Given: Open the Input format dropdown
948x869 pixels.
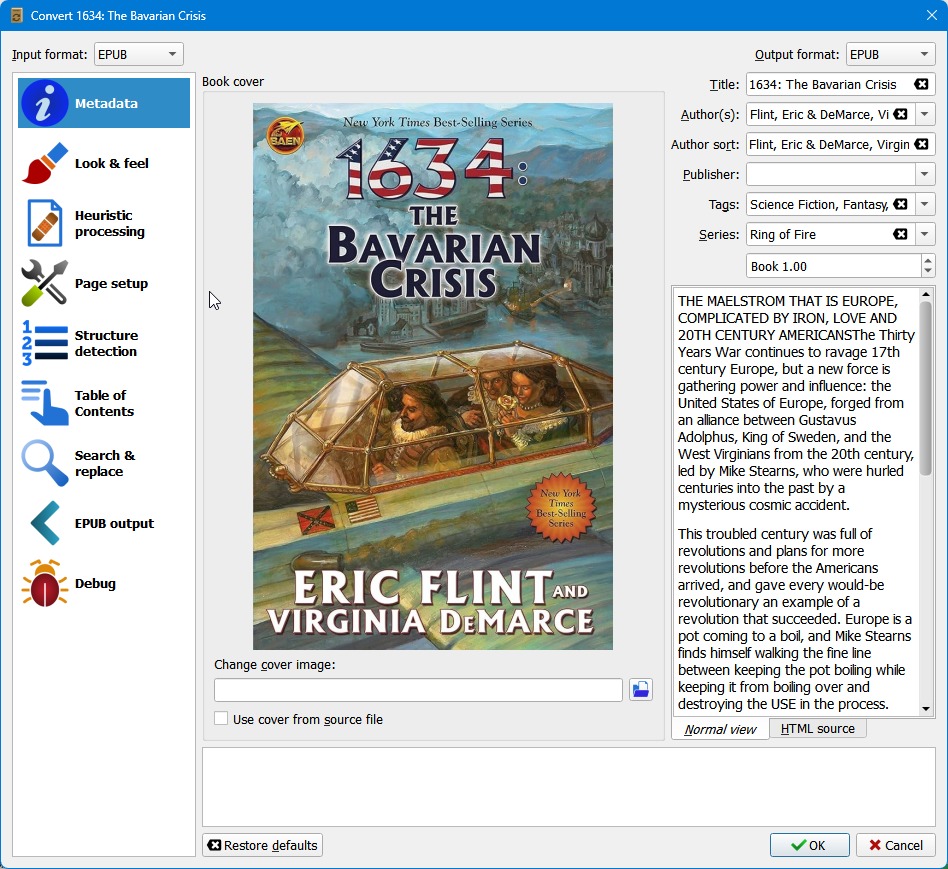Looking at the screenshot, I should pos(139,54).
